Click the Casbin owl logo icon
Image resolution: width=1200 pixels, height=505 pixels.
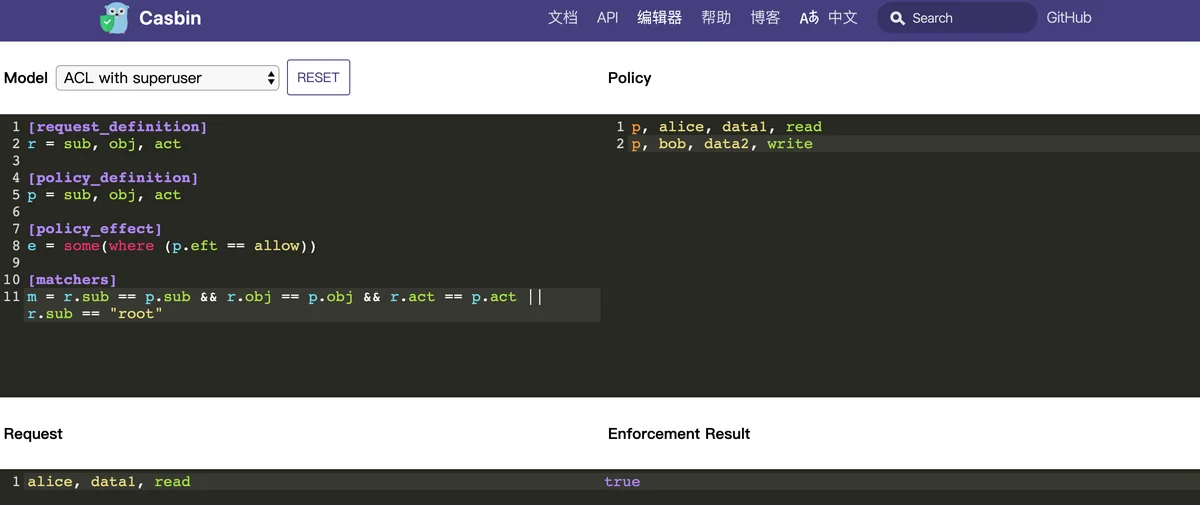click(114, 18)
